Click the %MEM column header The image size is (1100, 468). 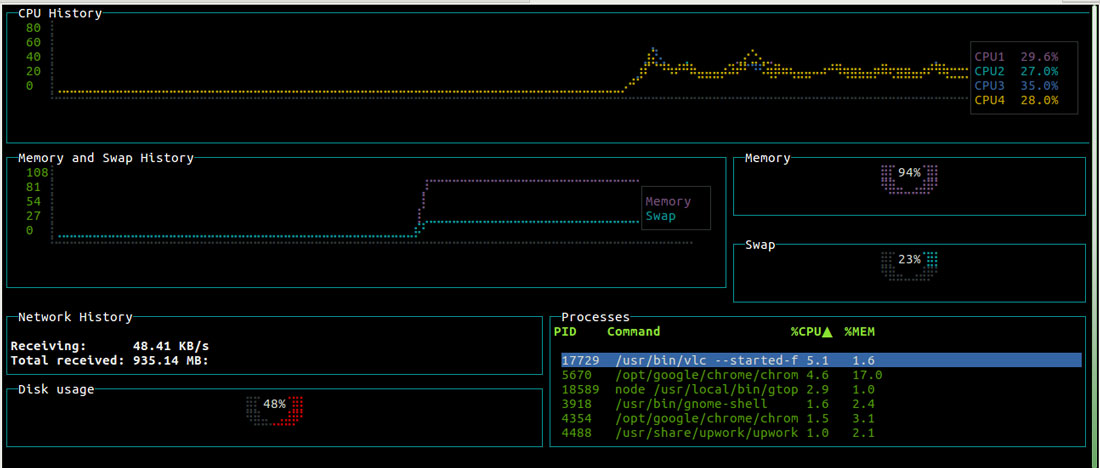[x=859, y=331]
